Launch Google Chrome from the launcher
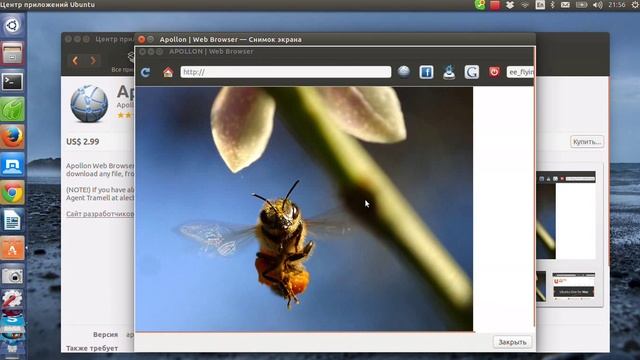640x360 pixels. click(12, 193)
